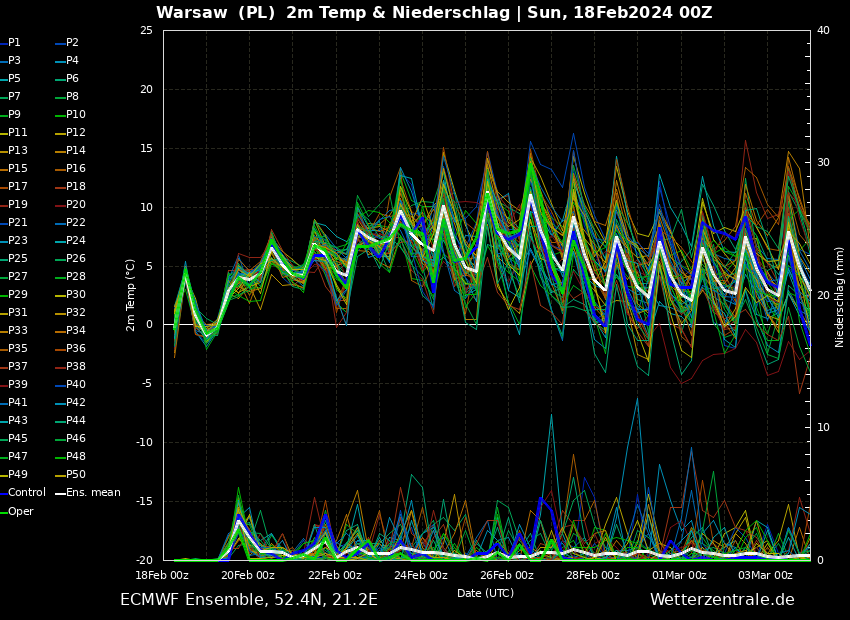Viewport: 850px width, 620px height.
Task: Click the P29 legend label
Action: 17,294
